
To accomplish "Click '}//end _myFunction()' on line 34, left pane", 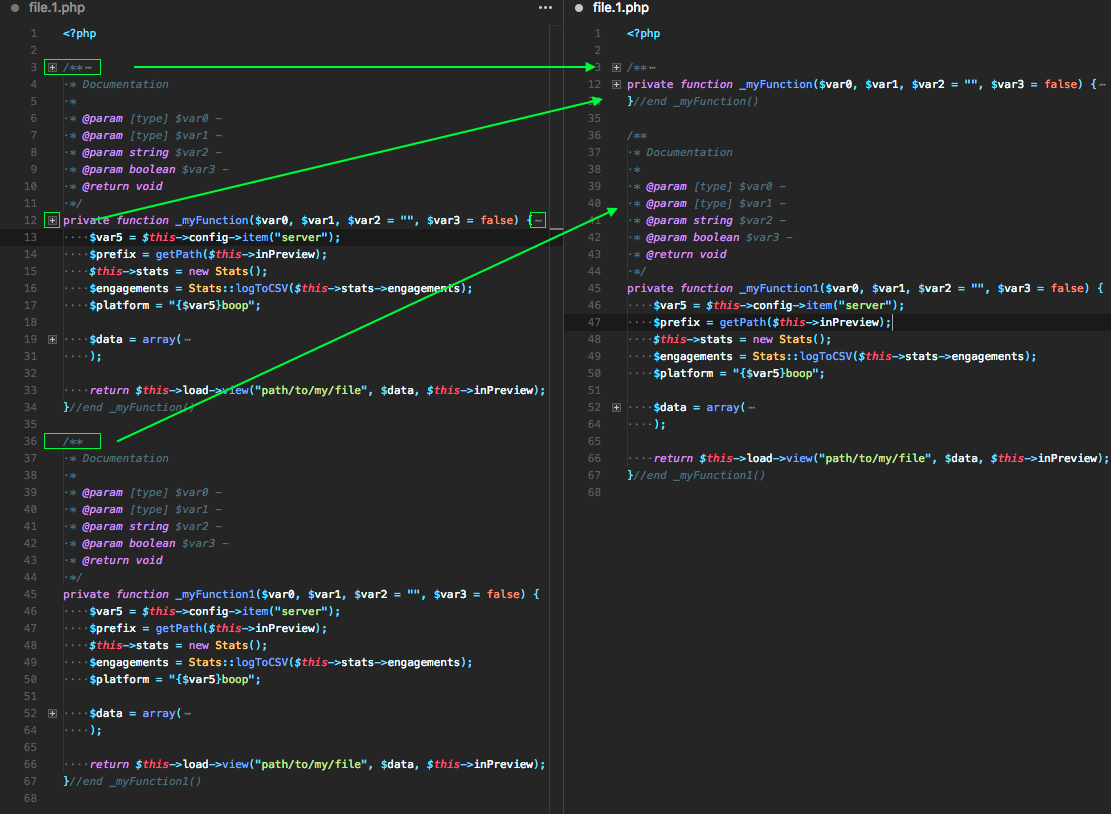I will click(x=129, y=407).
